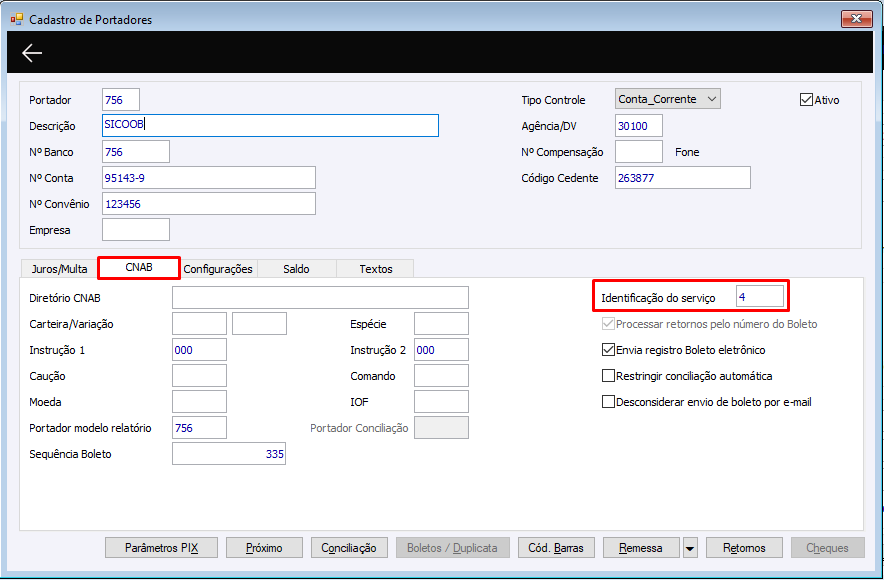Click the Retornos button
The height and width of the screenshot is (580, 884).
(x=744, y=548)
